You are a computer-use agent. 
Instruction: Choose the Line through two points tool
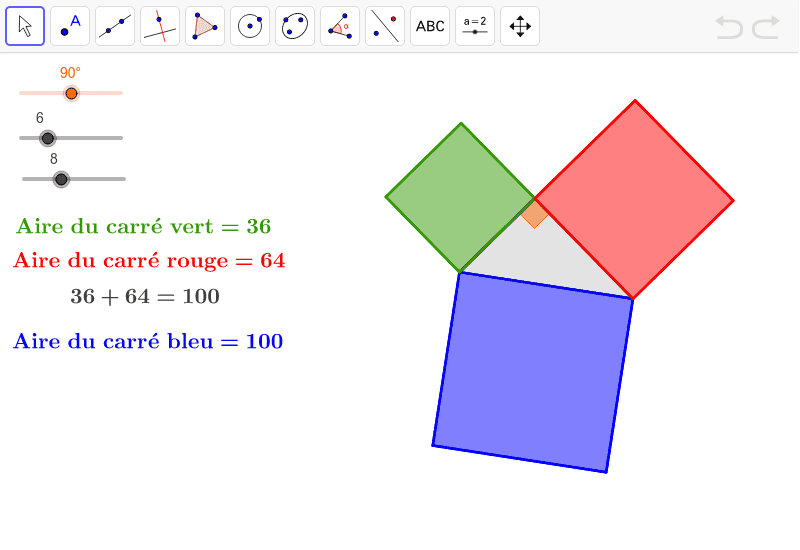coord(115,26)
